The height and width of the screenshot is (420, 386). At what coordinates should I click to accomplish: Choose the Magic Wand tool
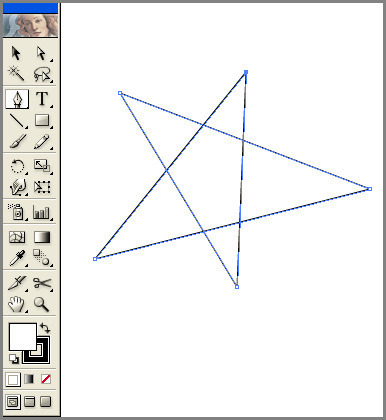[x=17, y=74]
